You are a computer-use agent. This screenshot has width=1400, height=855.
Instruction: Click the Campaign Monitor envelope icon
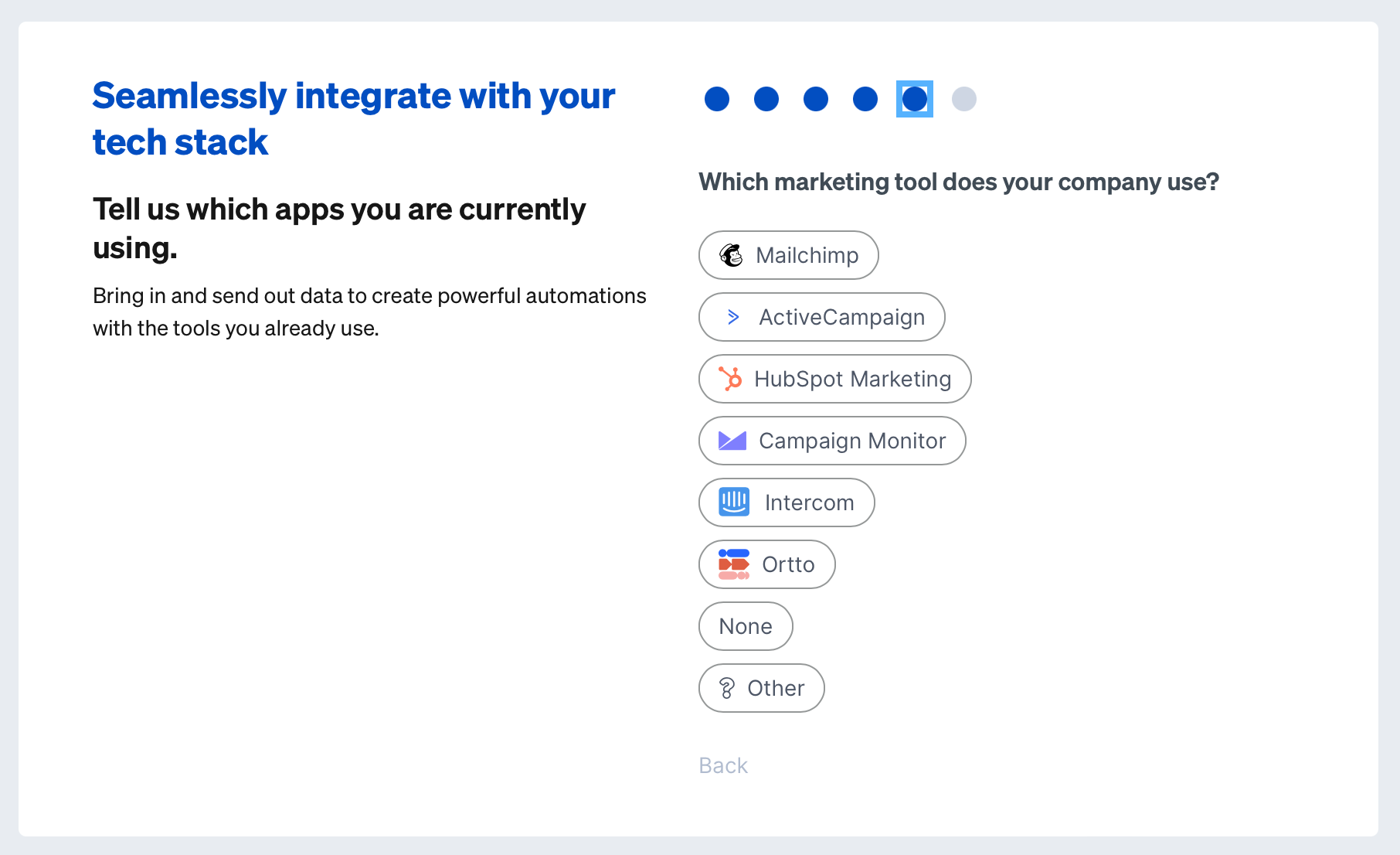pyautogui.click(x=732, y=441)
